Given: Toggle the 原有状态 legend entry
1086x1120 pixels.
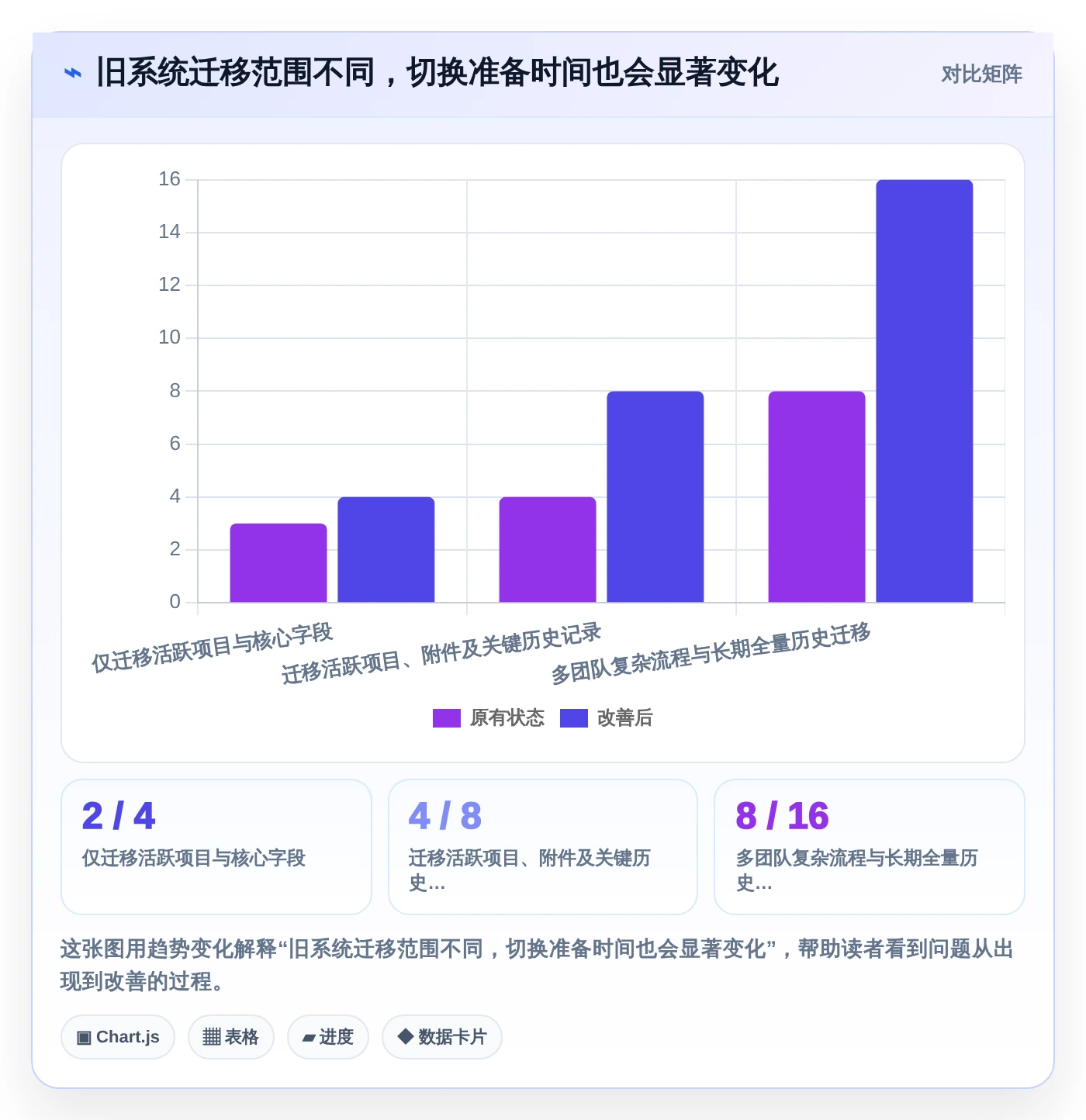Looking at the screenshot, I should (489, 718).
